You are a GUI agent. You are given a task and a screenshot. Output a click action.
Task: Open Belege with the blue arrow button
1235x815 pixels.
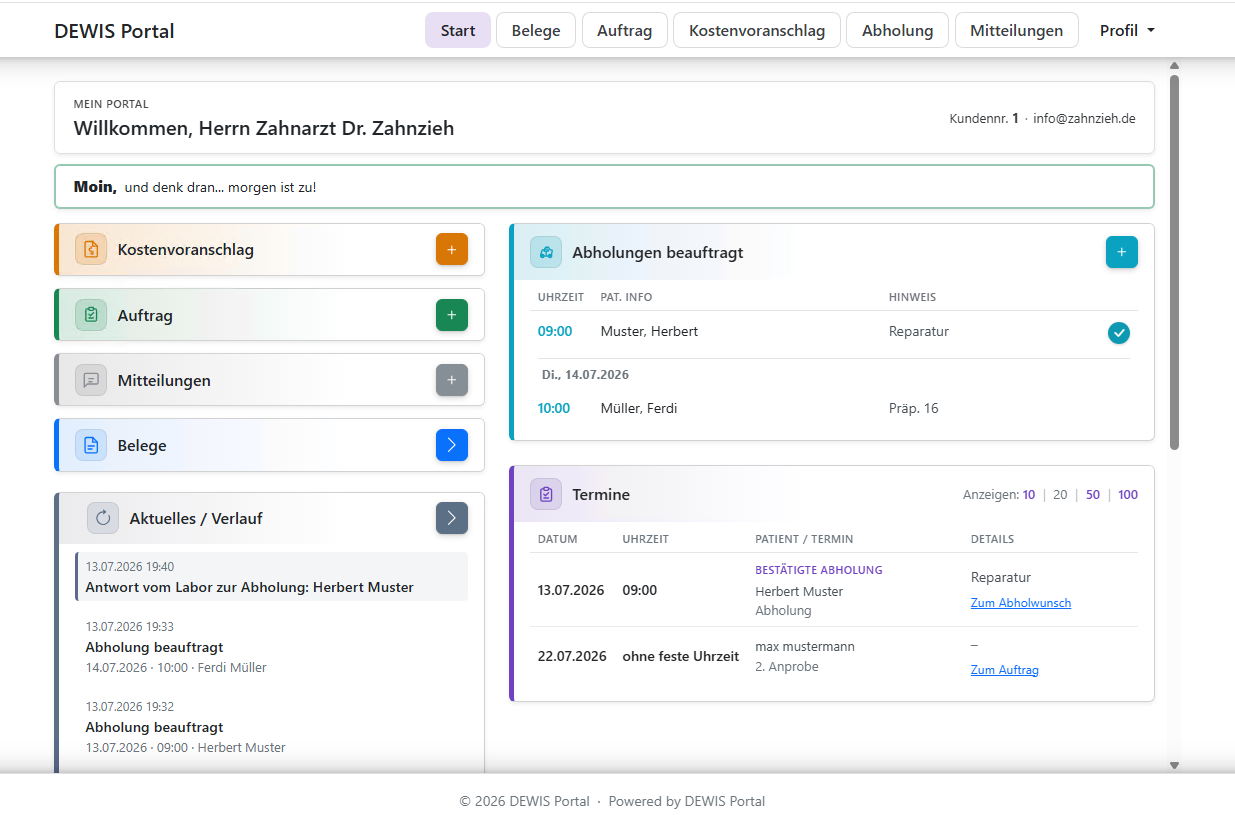[452, 445]
